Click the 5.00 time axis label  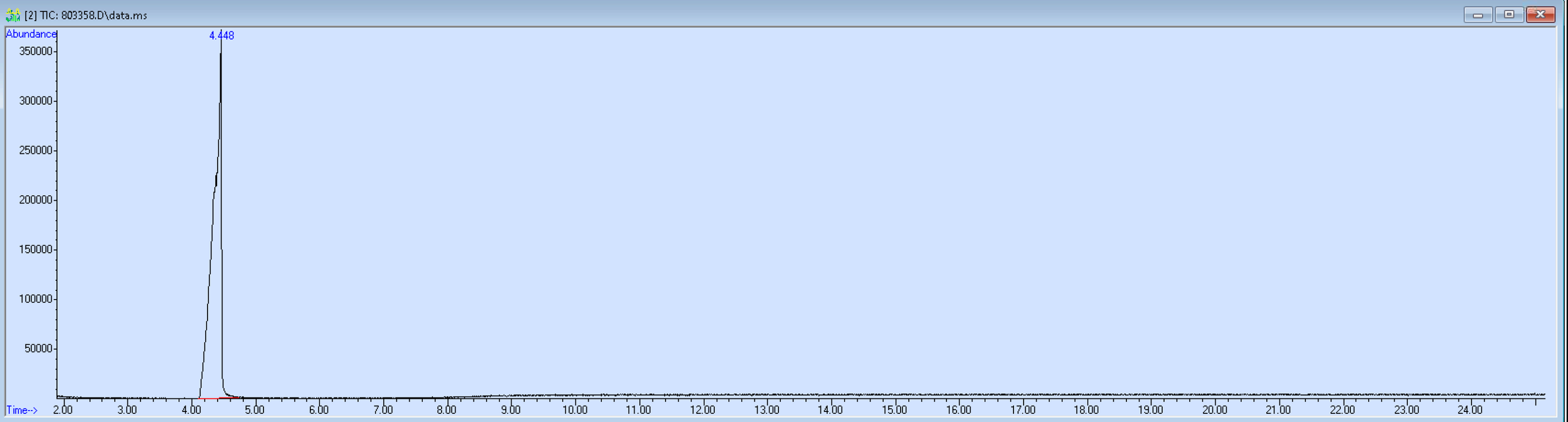[255, 410]
